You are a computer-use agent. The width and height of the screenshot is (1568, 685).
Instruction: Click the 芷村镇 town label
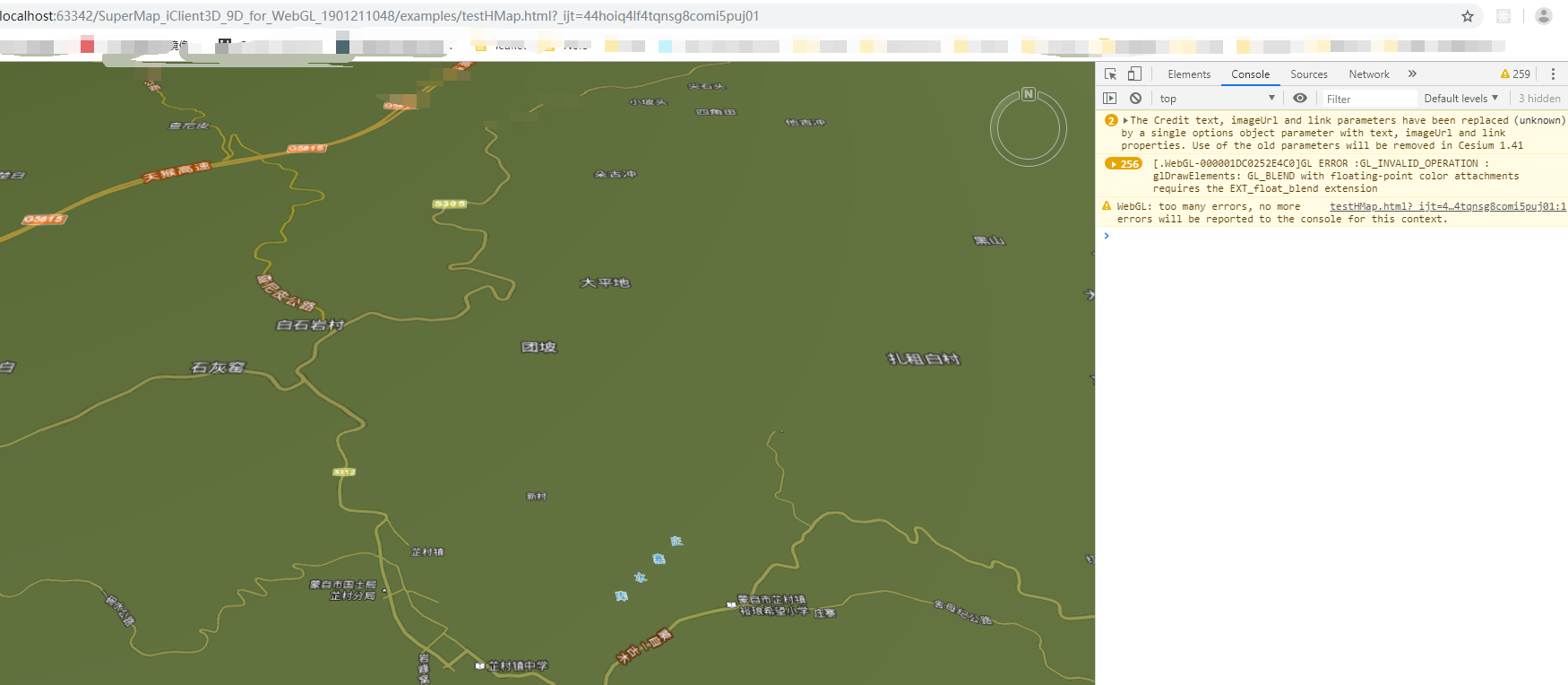tap(427, 551)
